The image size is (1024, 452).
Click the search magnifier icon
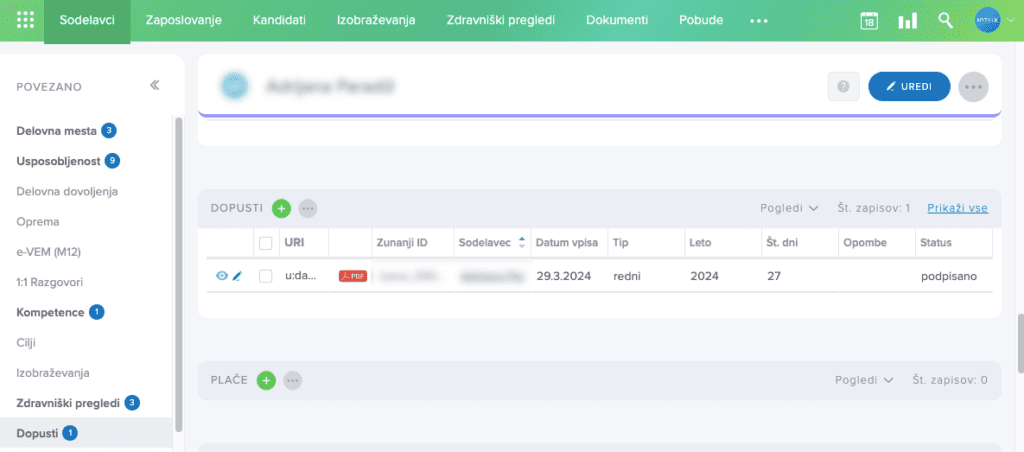[x=945, y=21]
